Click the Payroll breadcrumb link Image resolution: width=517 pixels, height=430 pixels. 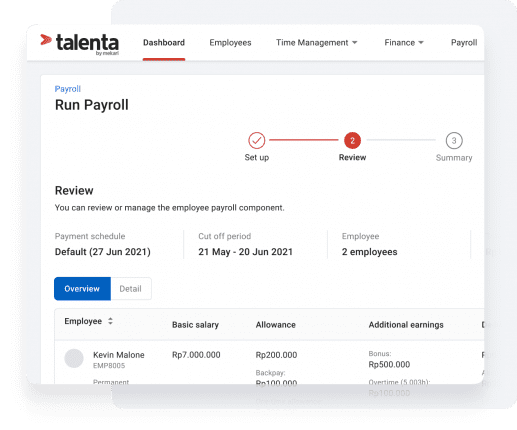68,89
